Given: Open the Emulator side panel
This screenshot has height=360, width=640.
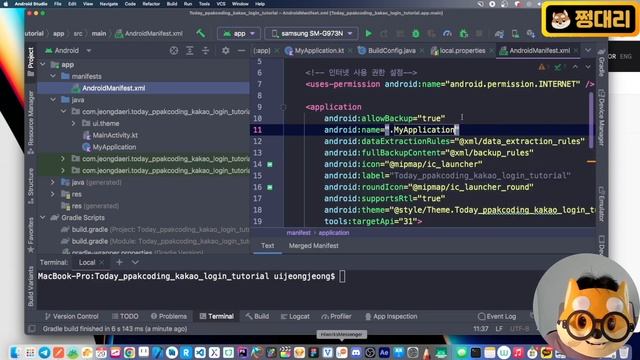Looking at the screenshot, I should click(x=601, y=204).
